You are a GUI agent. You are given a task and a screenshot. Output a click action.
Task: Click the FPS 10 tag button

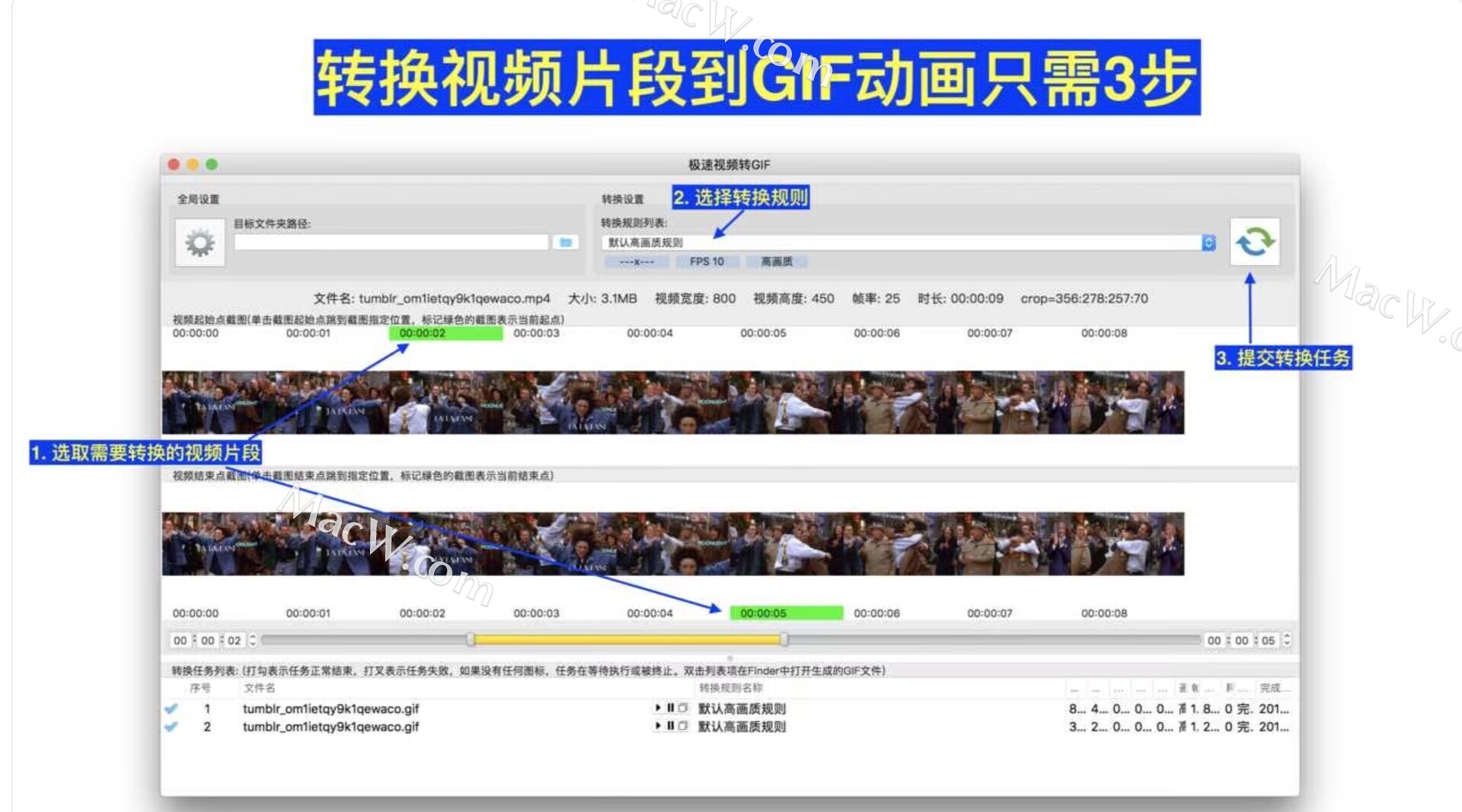click(707, 261)
